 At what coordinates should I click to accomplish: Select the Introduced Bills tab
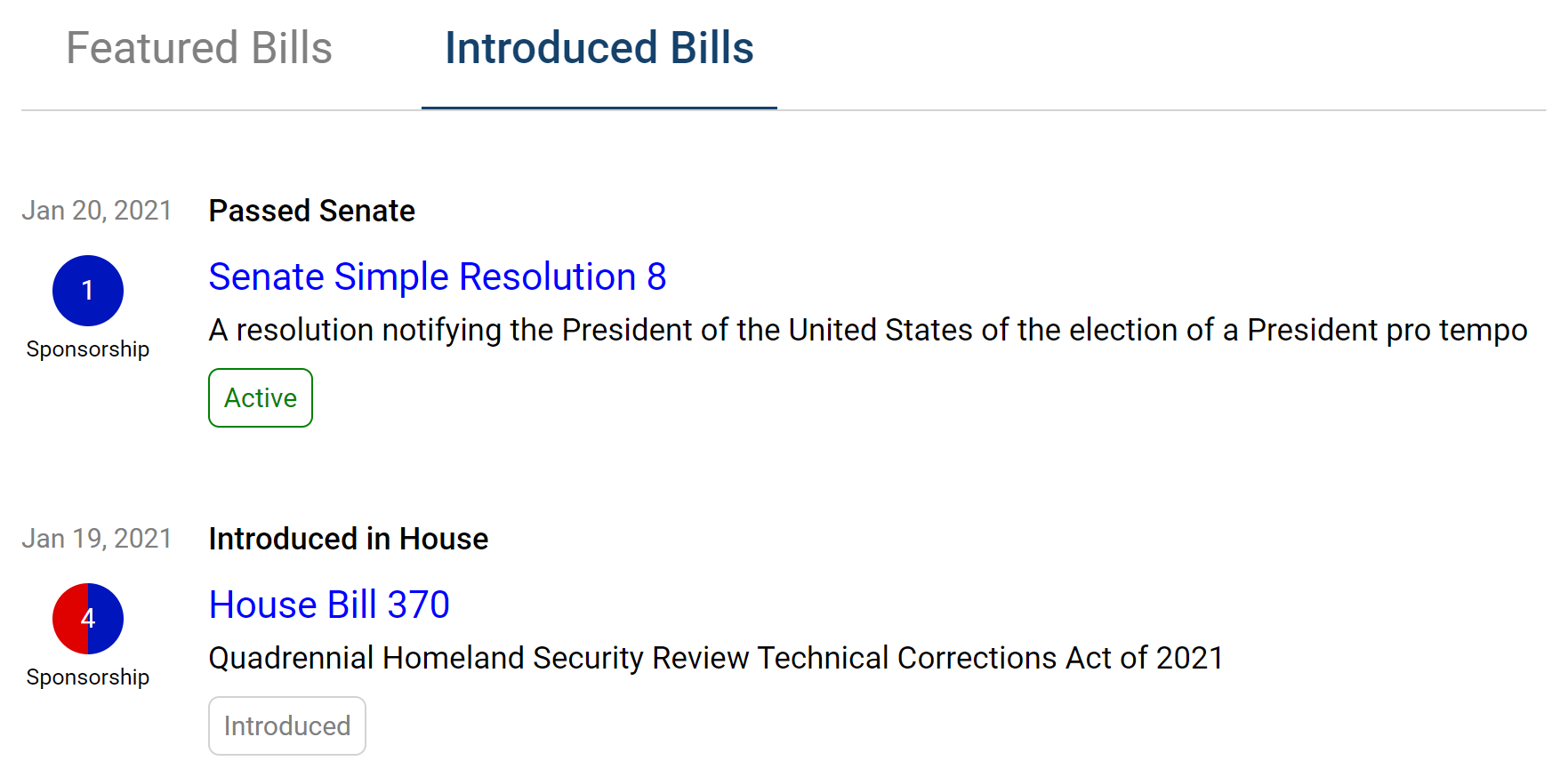pyautogui.click(x=599, y=48)
